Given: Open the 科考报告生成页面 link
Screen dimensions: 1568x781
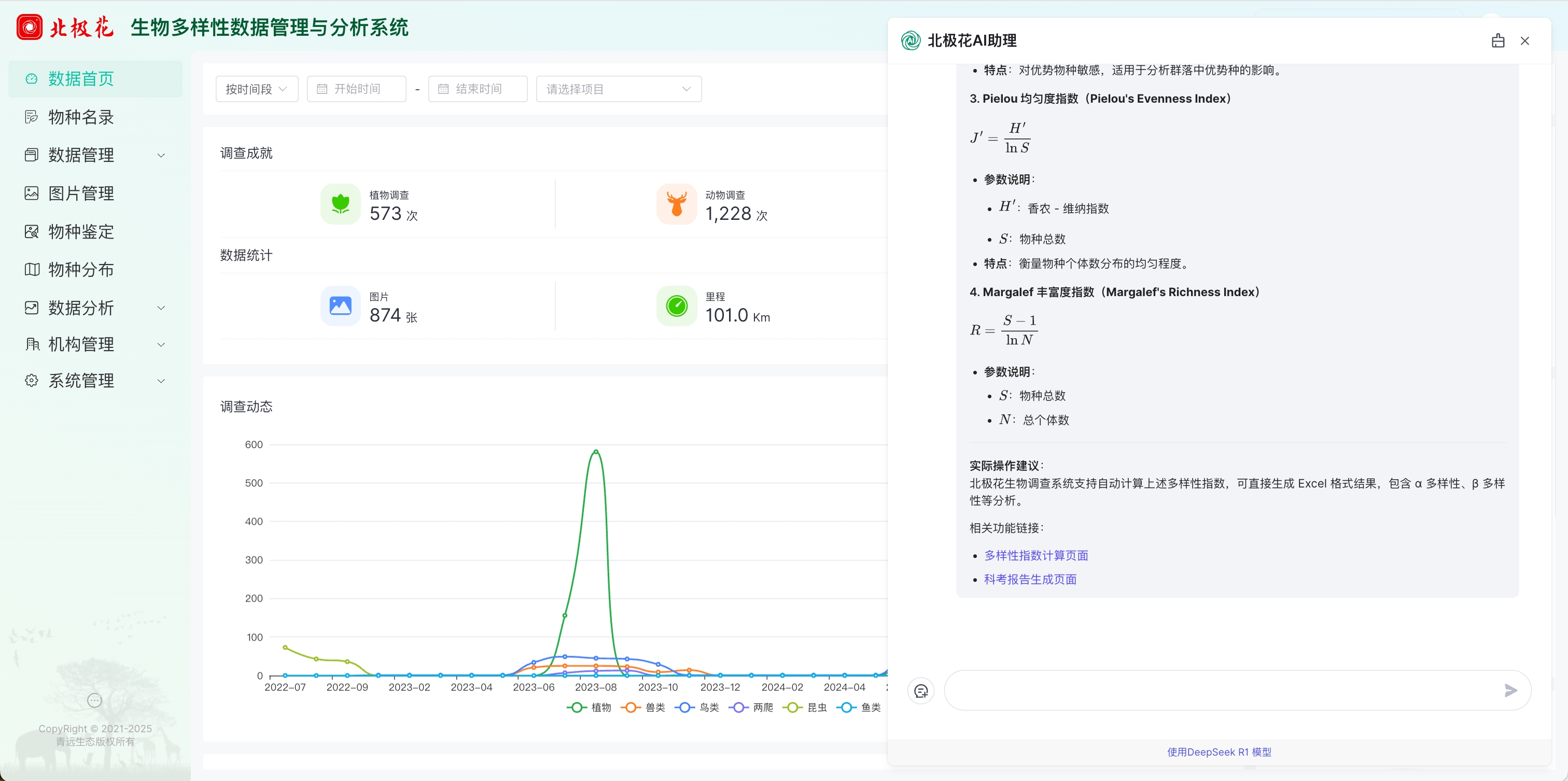Looking at the screenshot, I should pos(1030,579).
